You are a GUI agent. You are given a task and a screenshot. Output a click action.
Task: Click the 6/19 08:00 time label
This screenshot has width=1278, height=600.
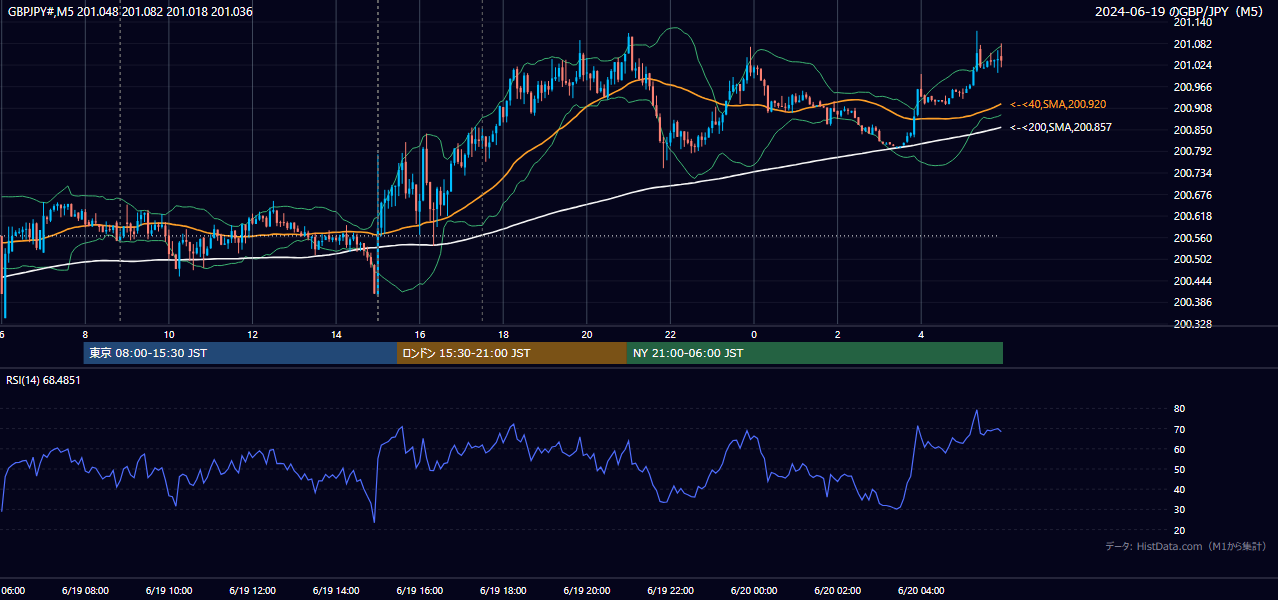click(85, 590)
